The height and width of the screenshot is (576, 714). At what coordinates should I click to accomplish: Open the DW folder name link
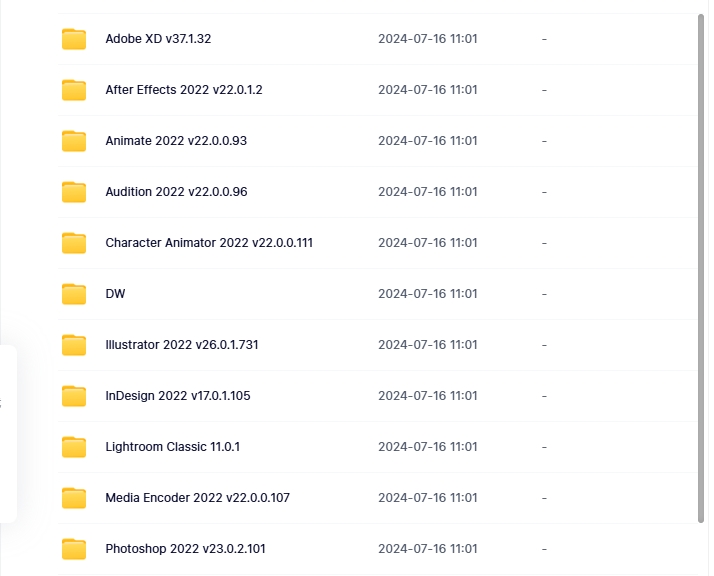coord(115,294)
